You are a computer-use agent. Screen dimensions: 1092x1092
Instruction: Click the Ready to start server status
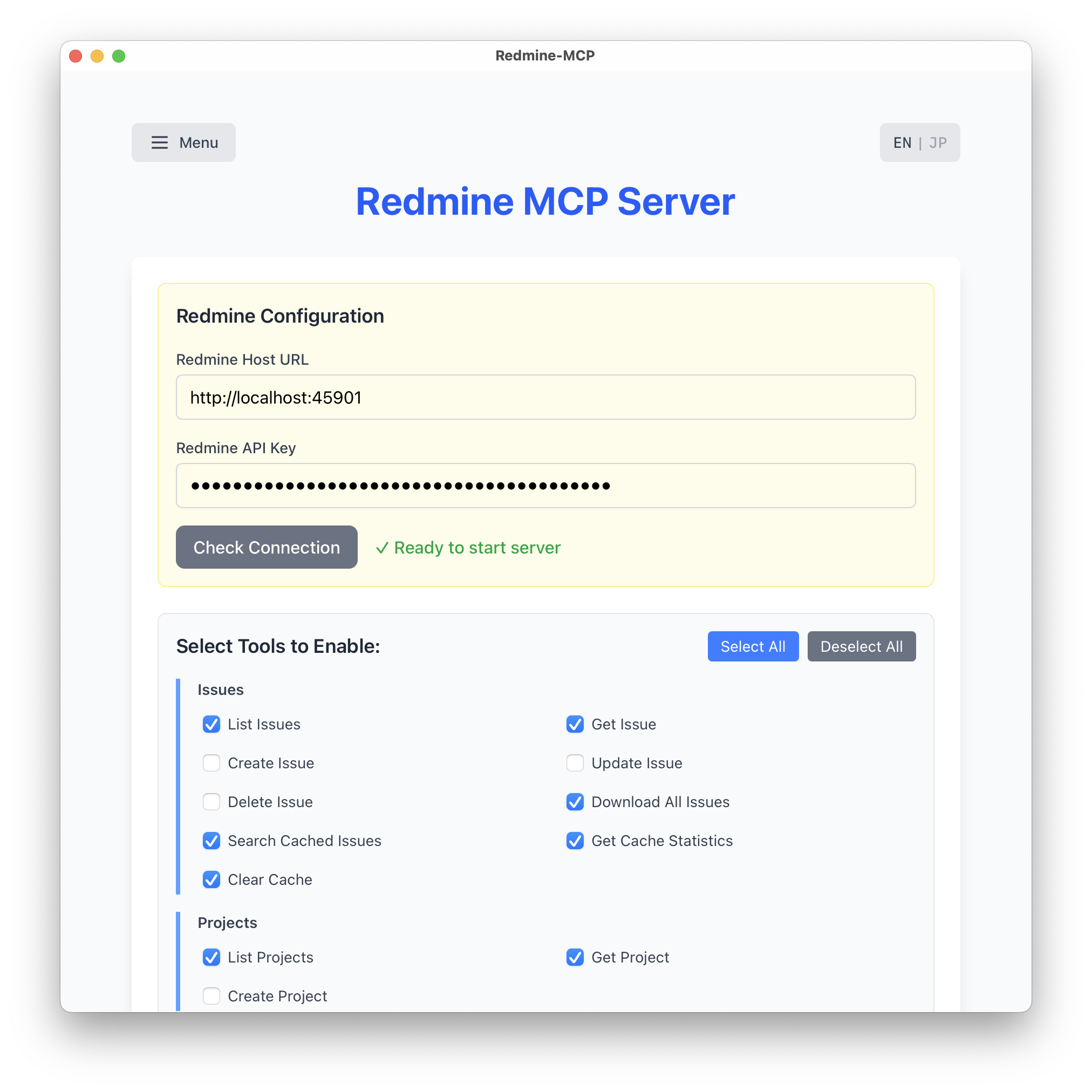click(x=468, y=548)
